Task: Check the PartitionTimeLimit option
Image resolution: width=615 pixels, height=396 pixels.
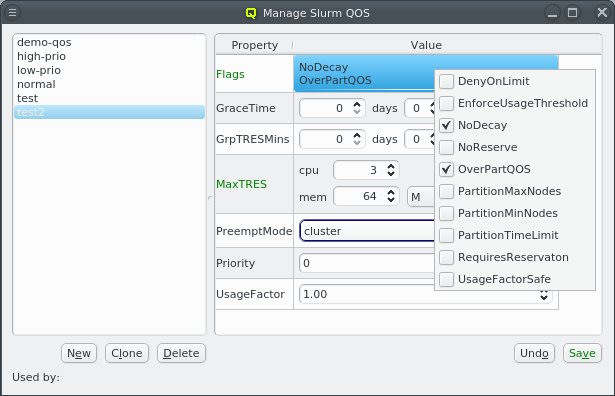Action: (x=446, y=235)
